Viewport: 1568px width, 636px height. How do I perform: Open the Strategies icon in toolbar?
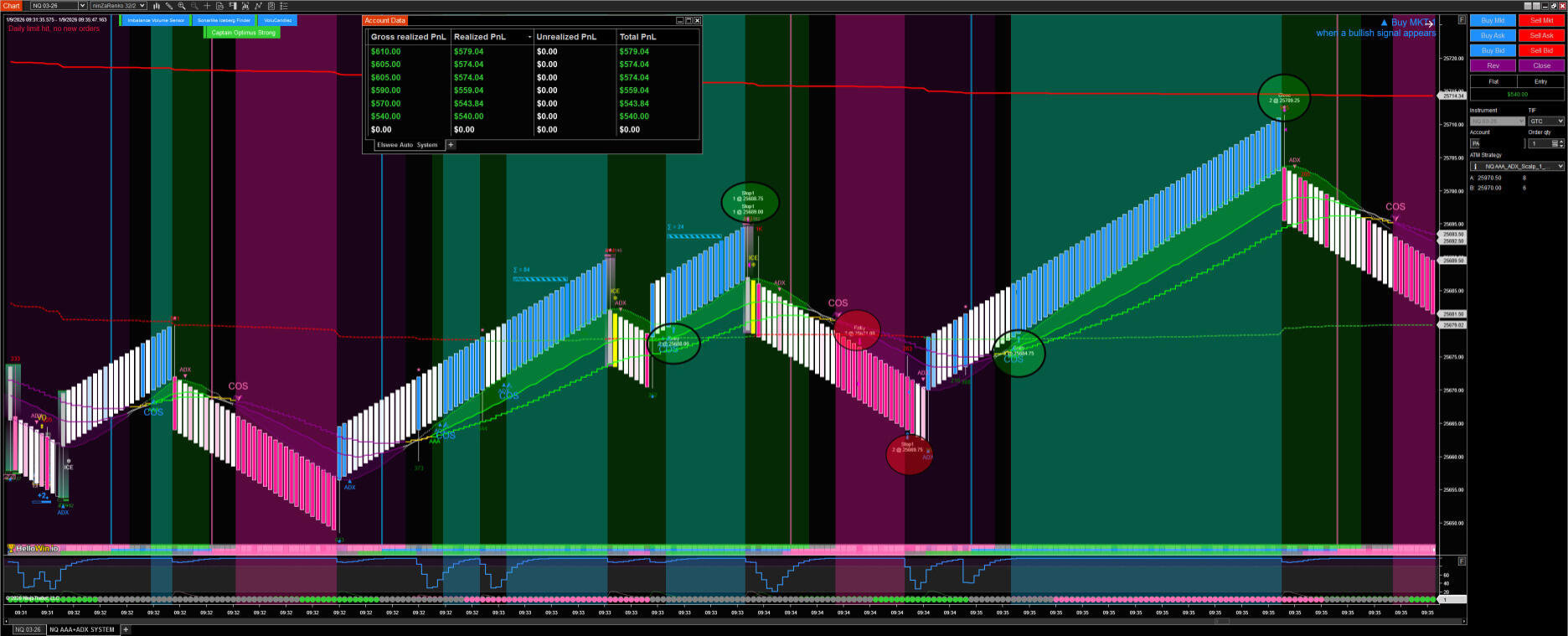point(258,6)
